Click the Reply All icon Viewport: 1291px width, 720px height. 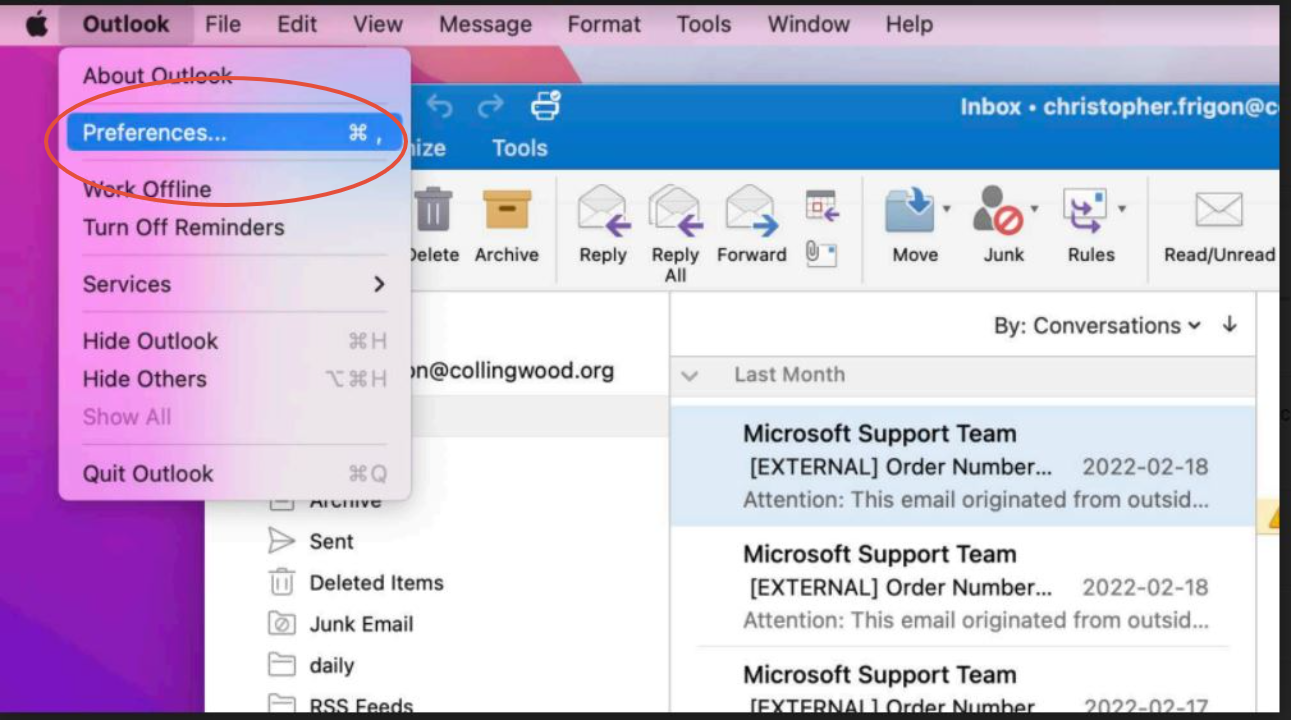[676, 211]
